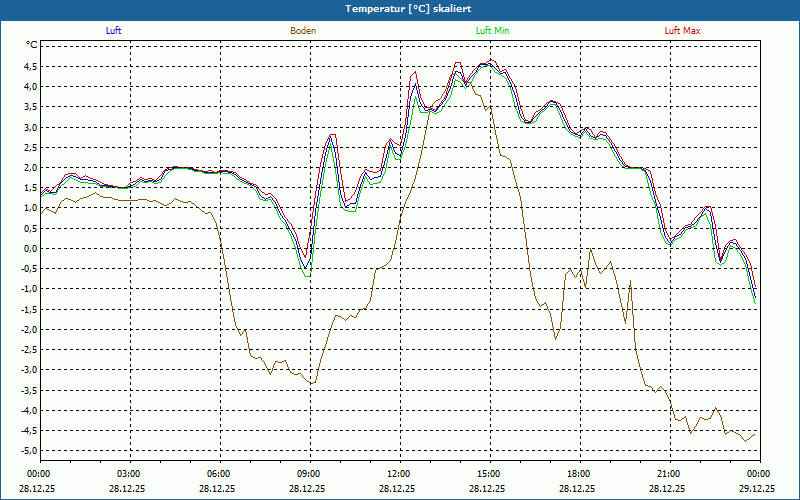Select the 18:00 time axis label
Screen dimensions: 800x500
(x=579, y=474)
